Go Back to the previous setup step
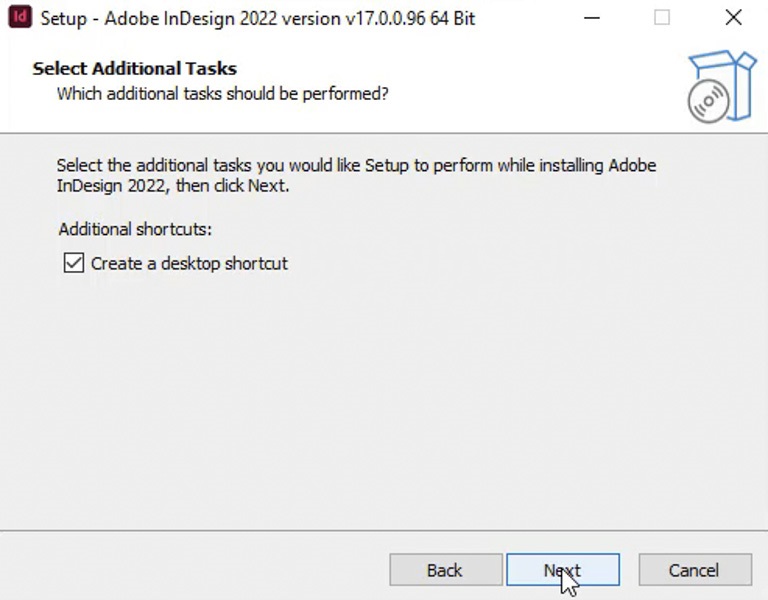This screenshot has width=768, height=600. [444, 570]
